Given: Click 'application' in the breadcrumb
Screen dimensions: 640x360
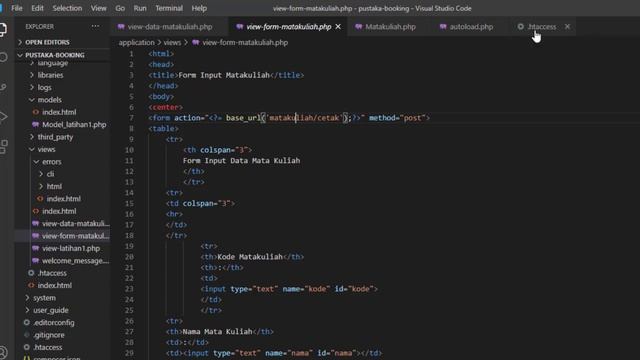Looking at the screenshot, I should [136, 42].
